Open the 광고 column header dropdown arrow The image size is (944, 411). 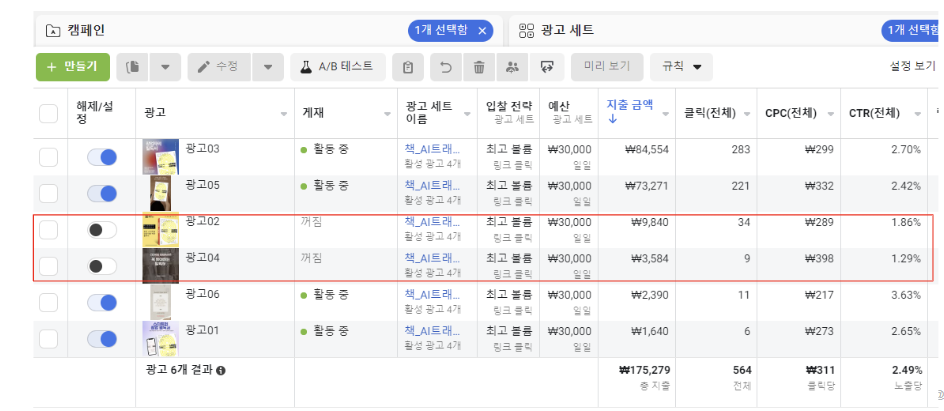pos(284,114)
